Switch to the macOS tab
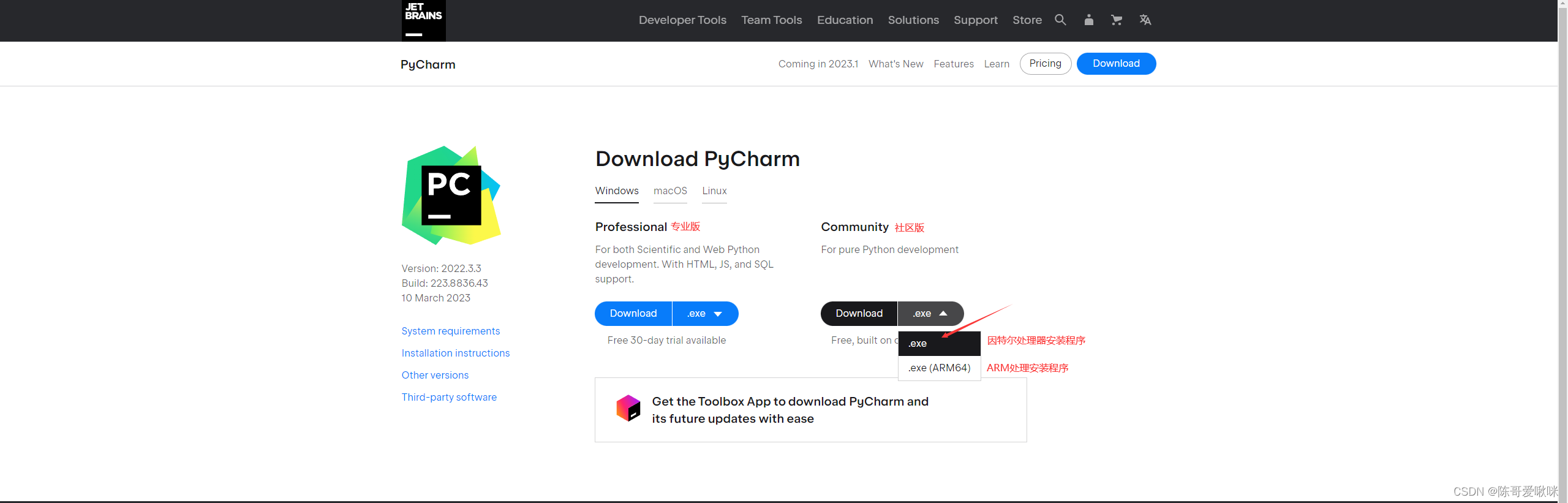This screenshot has height=503, width=1568. (670, 191)
